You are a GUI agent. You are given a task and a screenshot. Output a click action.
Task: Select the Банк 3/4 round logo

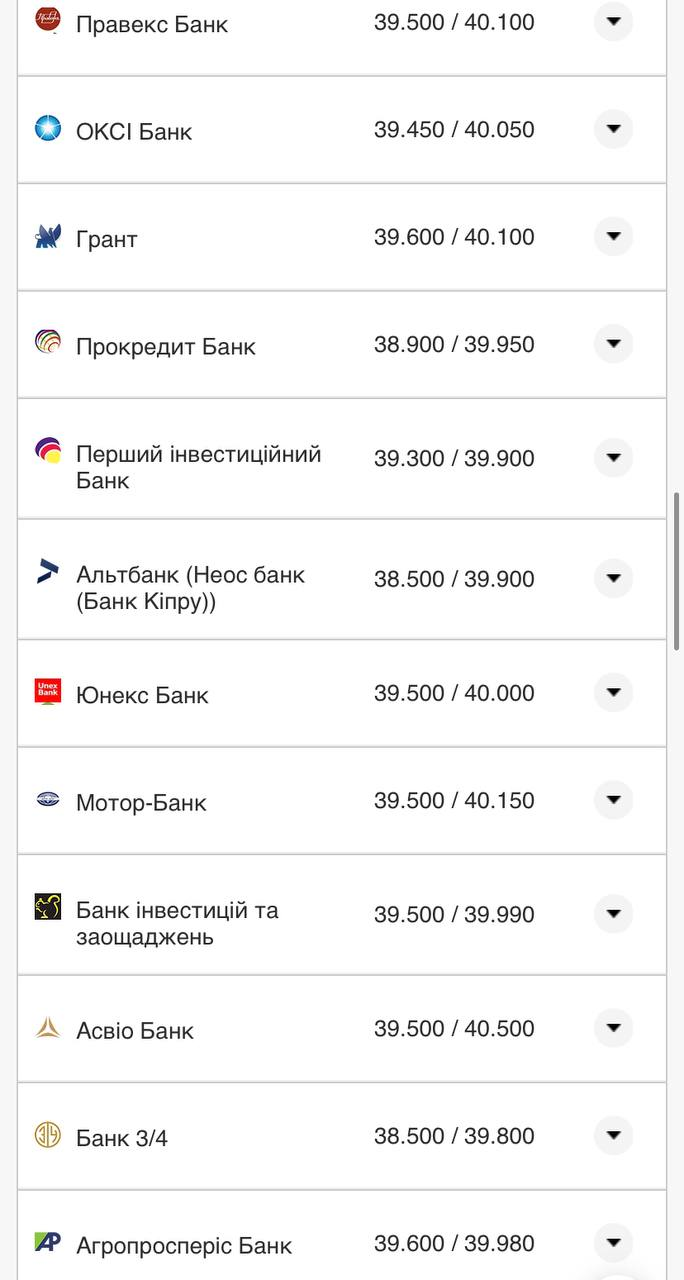pos(47,1135)
